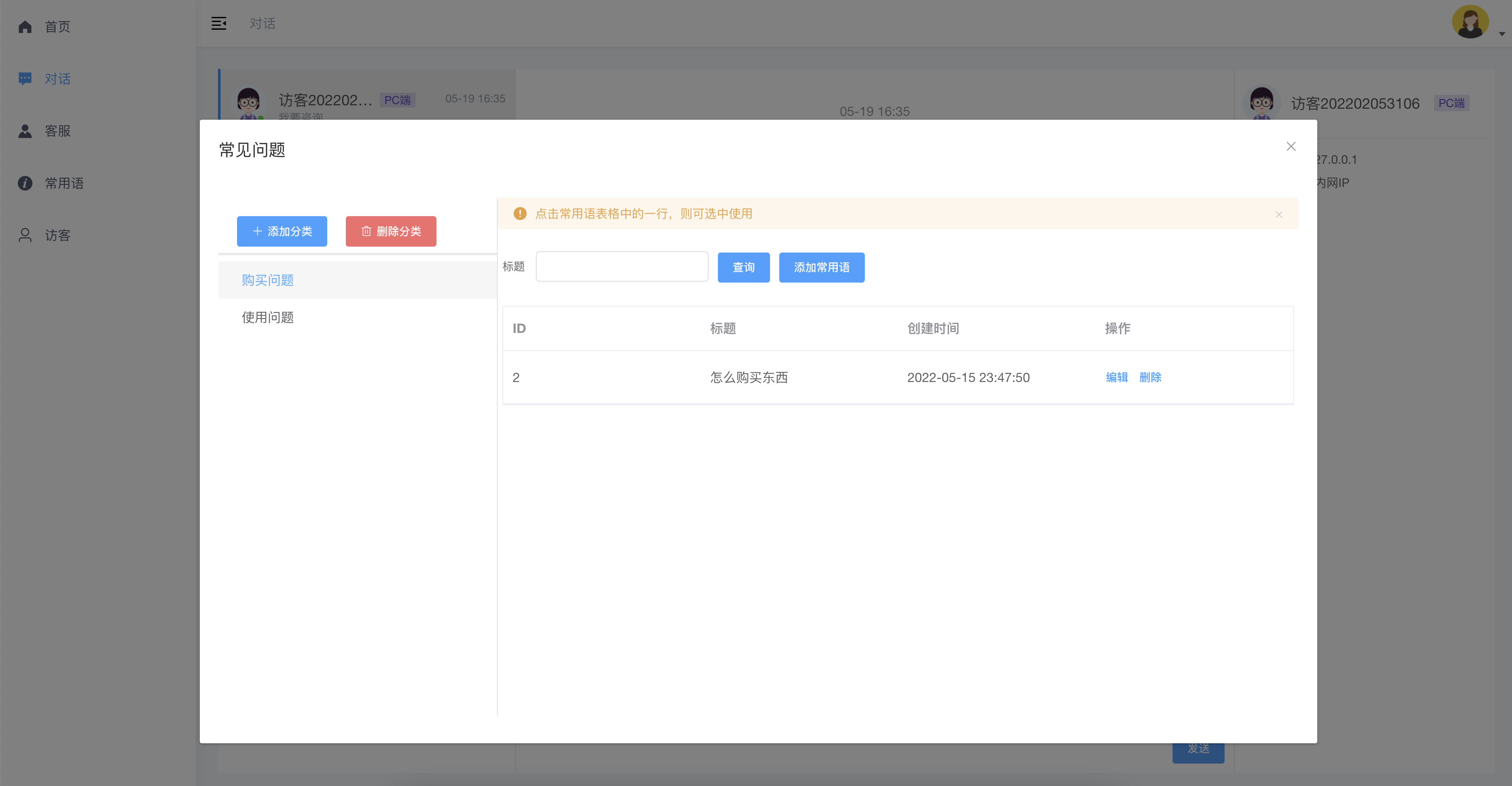The image size is (1512, 786).
Task: Click the 添加分类 button
Action: pos(282,231)
